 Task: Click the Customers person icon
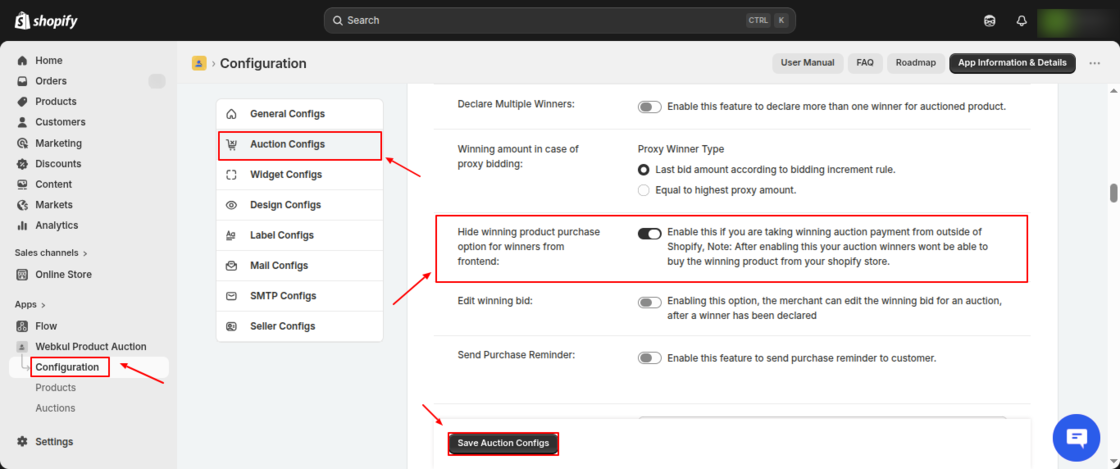click(22, 122)
